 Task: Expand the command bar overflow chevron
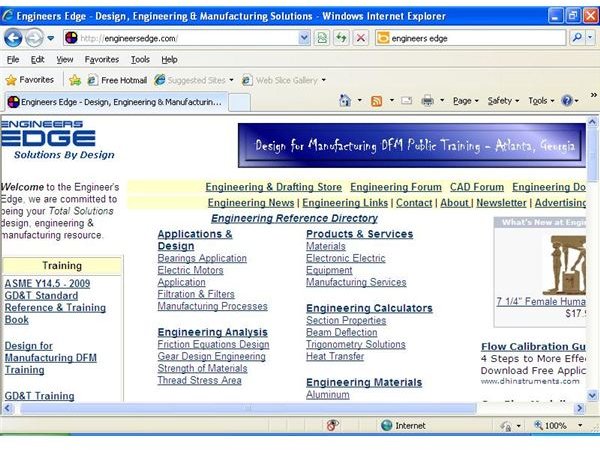coord(593,95)
